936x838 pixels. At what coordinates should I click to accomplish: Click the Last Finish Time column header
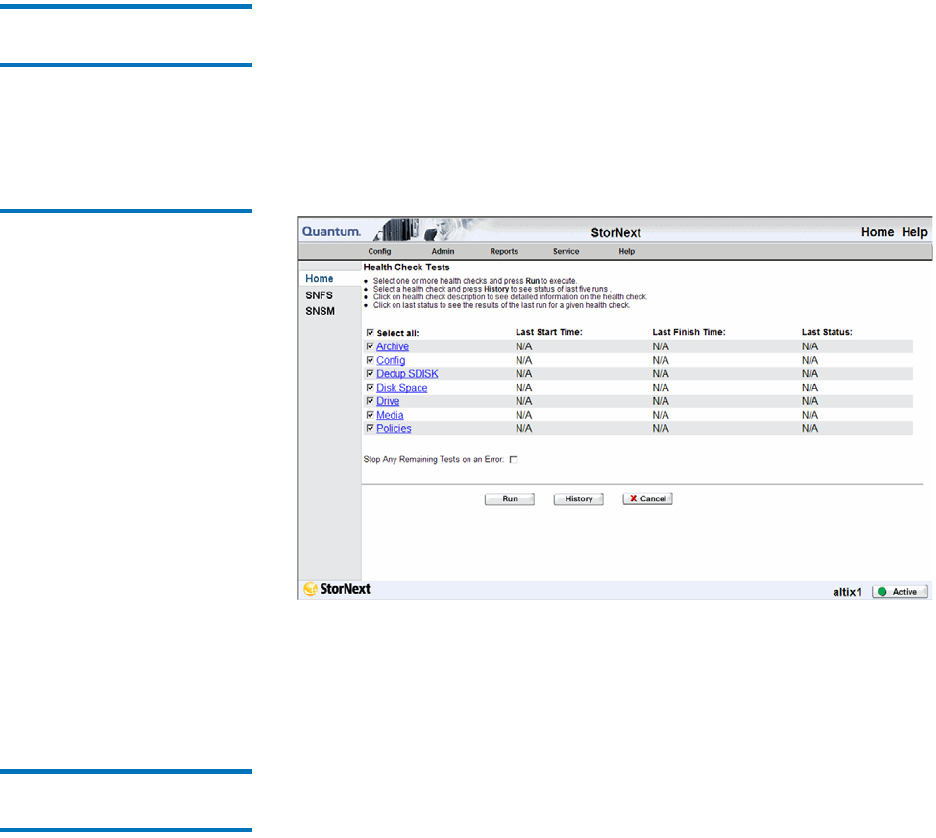pos(689,332)
